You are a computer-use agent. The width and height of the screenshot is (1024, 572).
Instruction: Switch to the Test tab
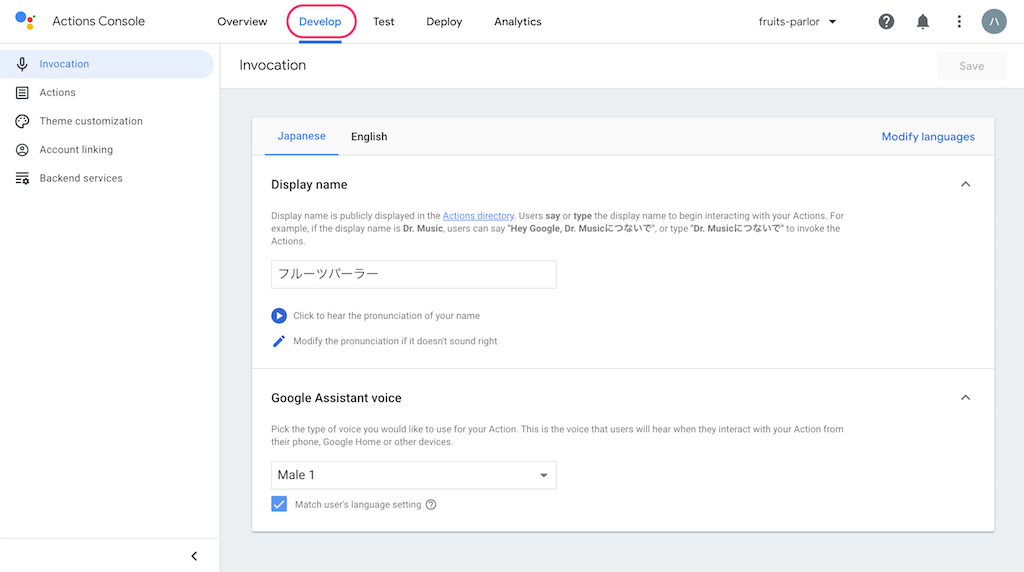[383, 22]
